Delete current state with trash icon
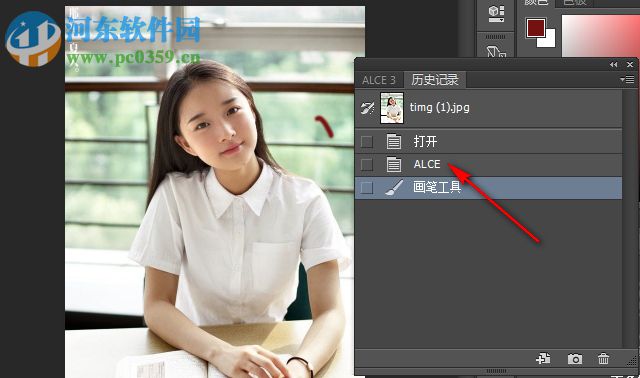The height and width of the screenshot is (378, 640). coord(603,359)
